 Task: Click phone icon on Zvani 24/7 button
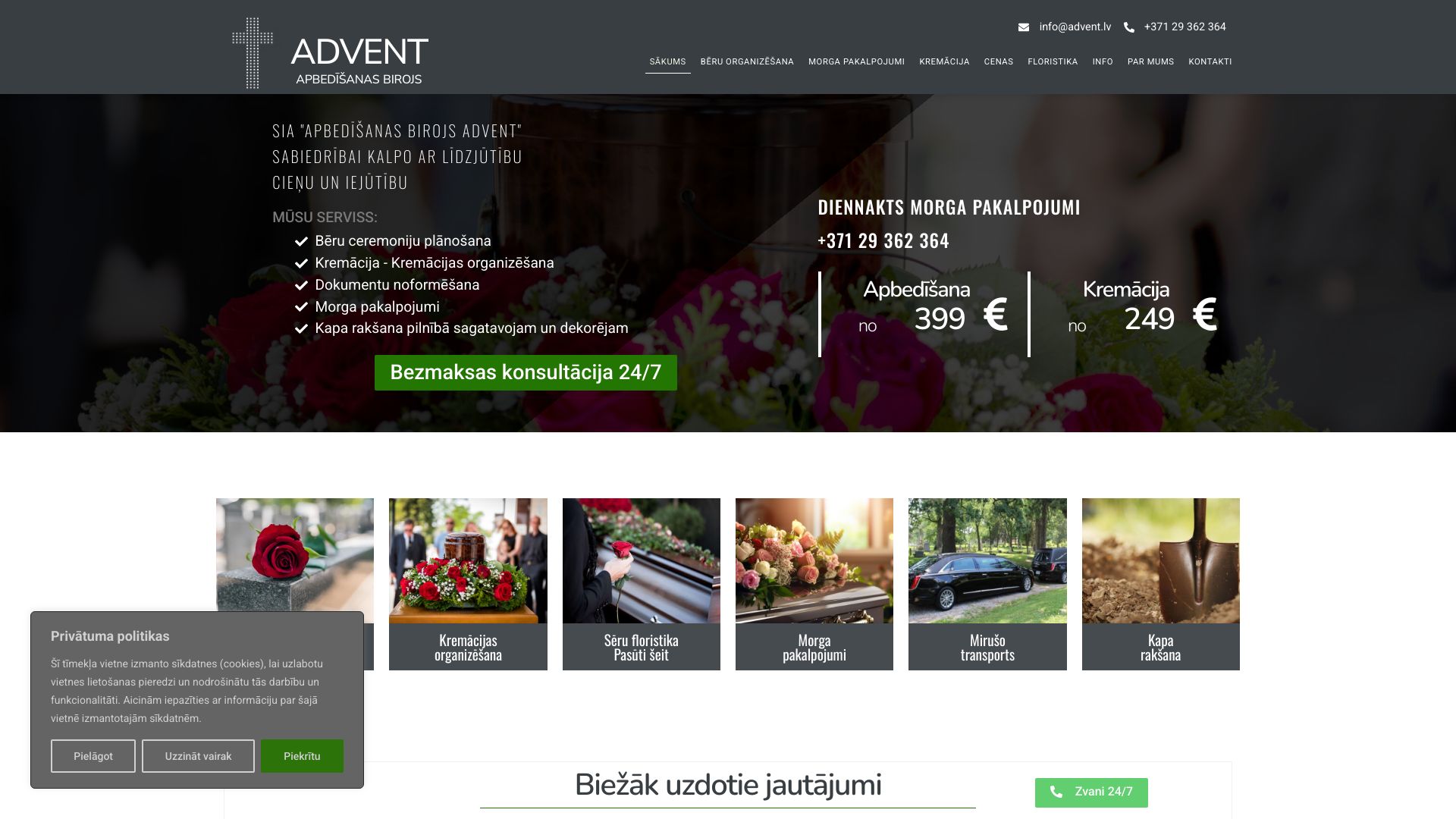pos(1056,792)
